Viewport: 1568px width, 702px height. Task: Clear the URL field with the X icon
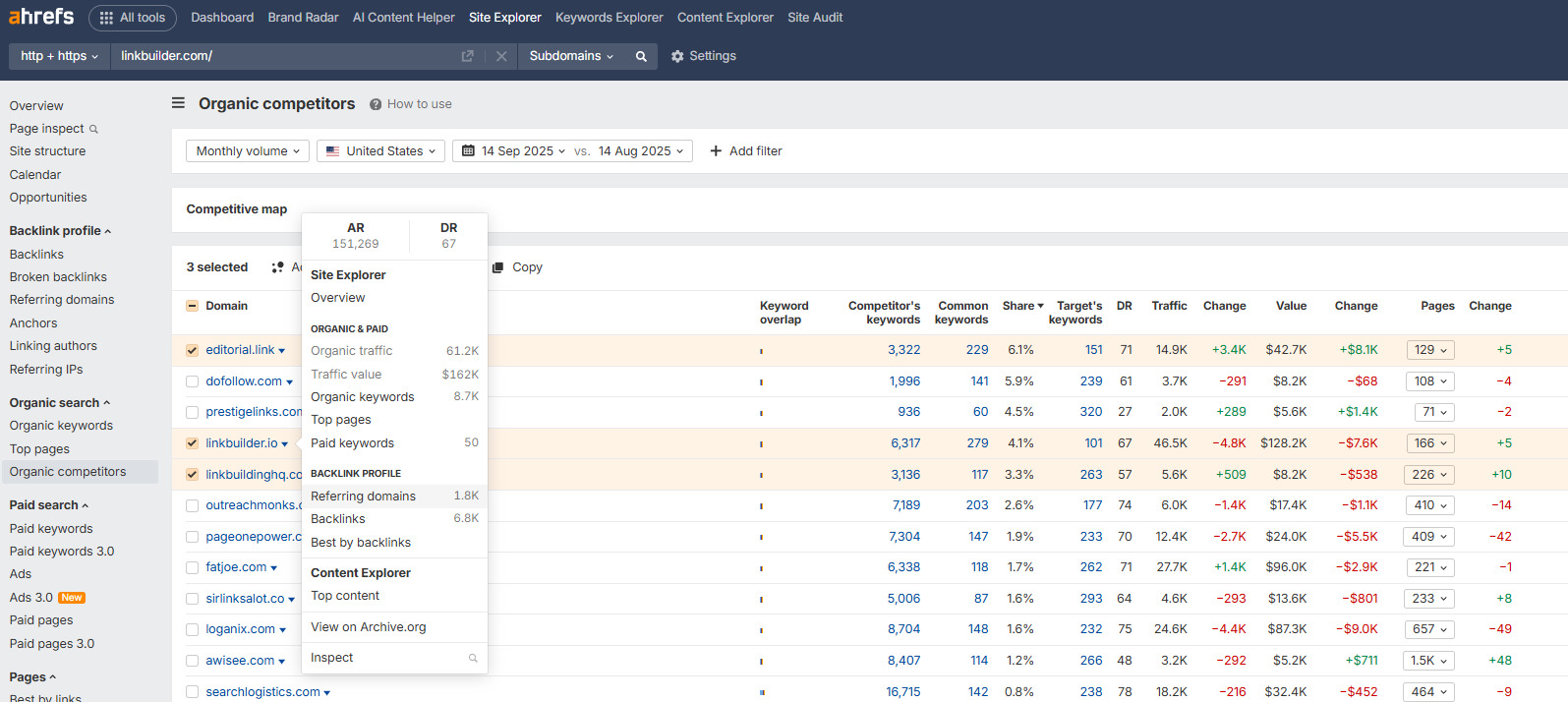click(501, 56)
